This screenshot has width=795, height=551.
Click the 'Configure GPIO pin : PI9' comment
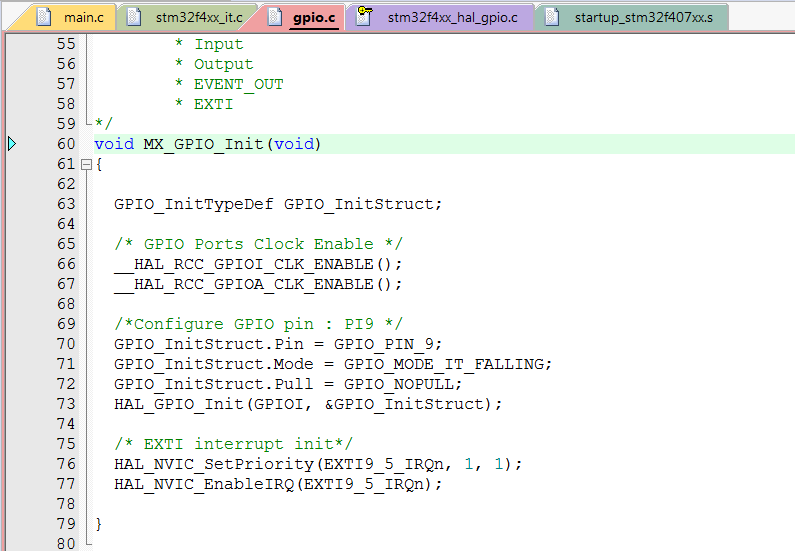[x=259, y=324]
